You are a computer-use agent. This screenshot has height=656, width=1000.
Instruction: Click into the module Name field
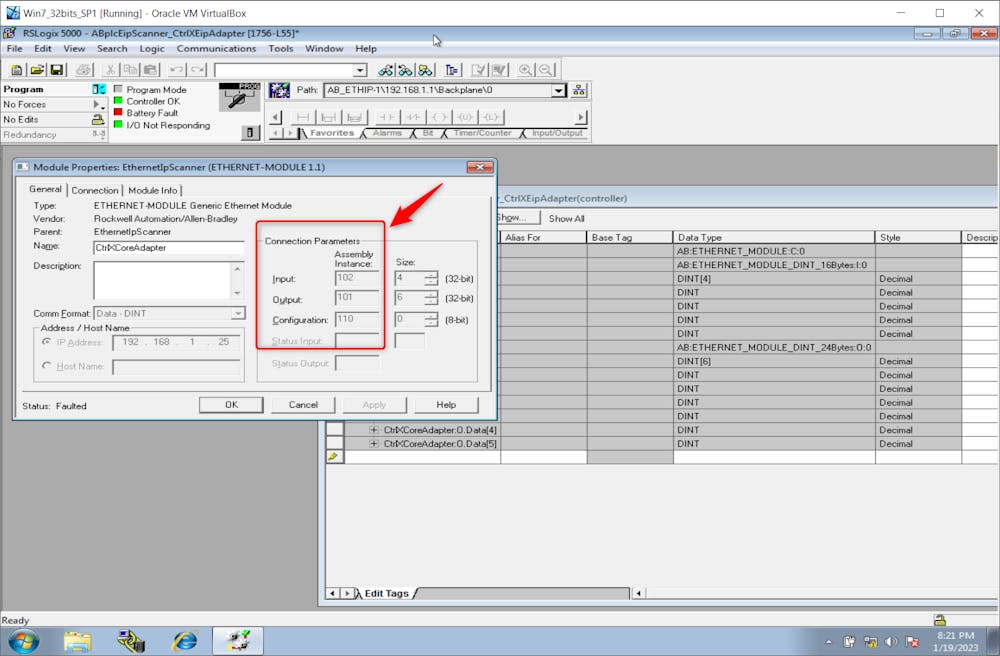168,247
